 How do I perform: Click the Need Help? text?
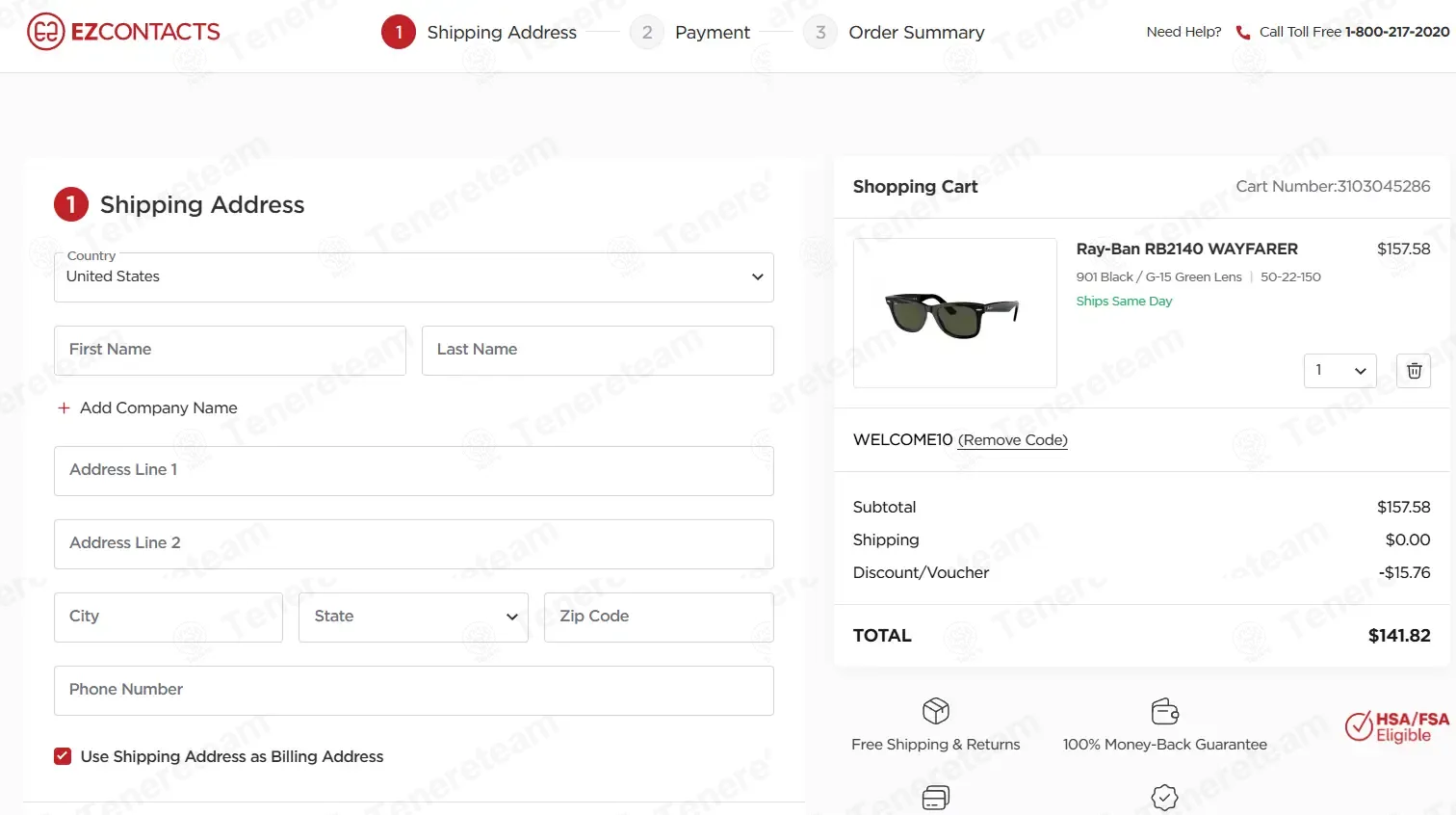coord(1183,32)
